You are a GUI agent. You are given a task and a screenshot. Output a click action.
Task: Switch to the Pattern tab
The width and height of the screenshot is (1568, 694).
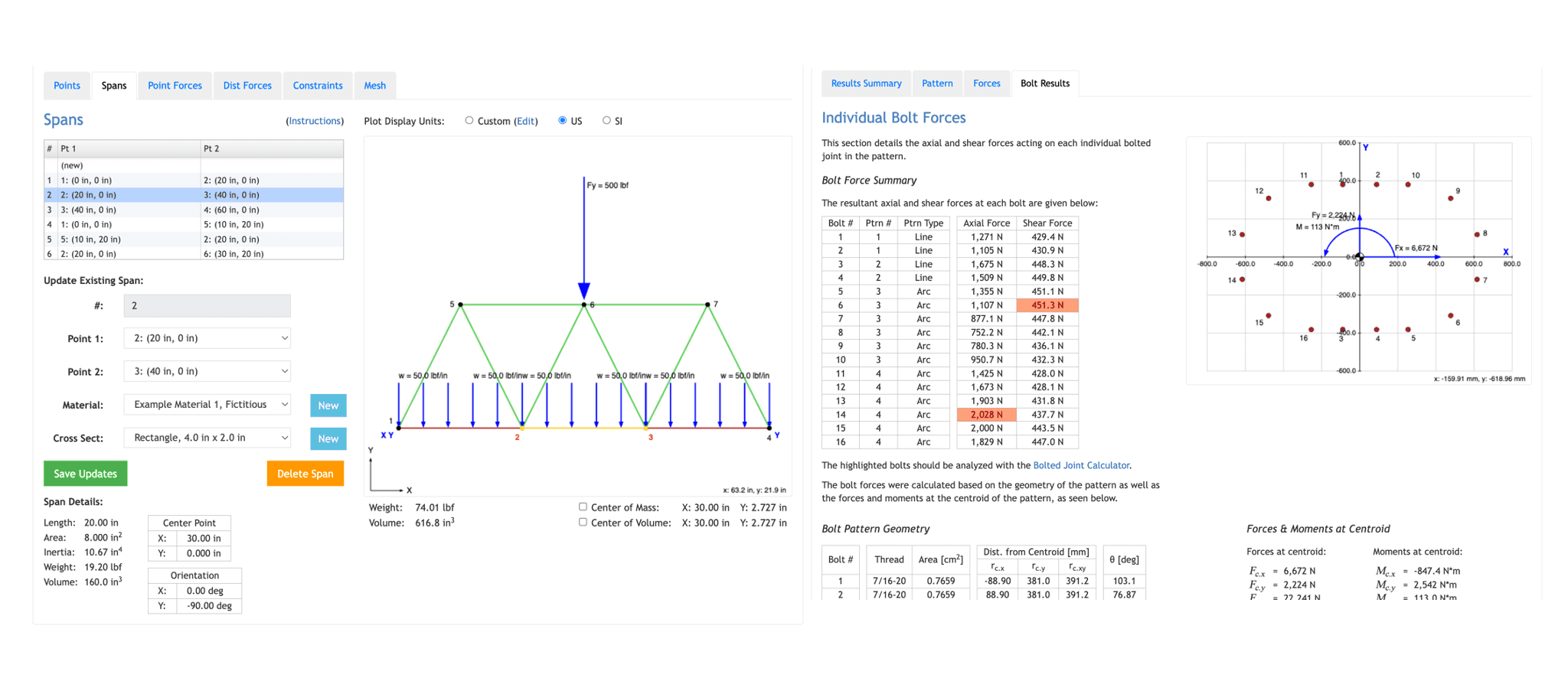(x=937, y=83)
